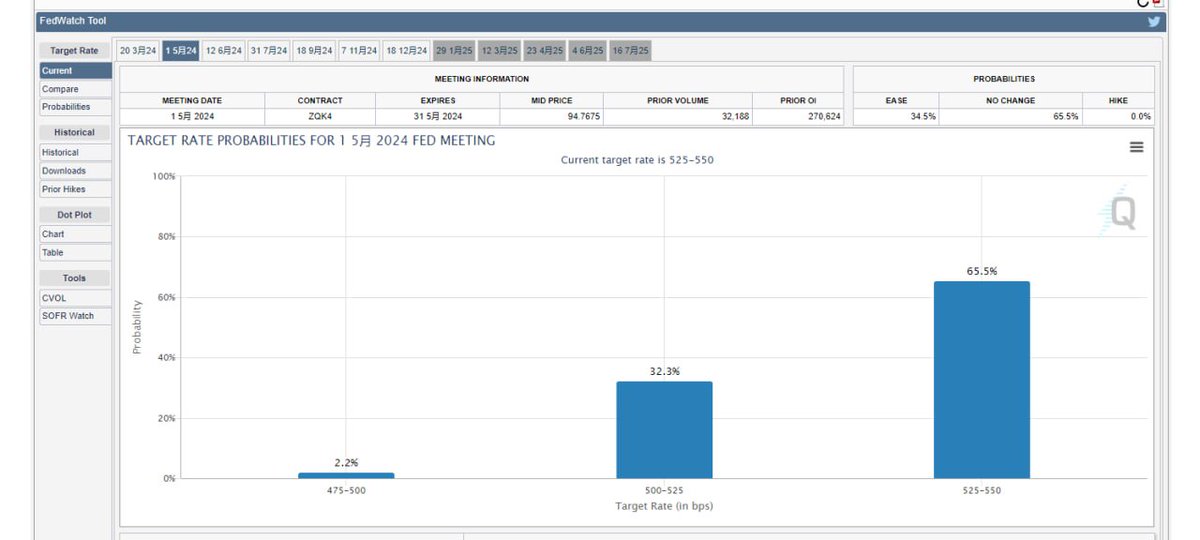
Task: Click the 65.5% label above the bar
Action: point(982,271)
